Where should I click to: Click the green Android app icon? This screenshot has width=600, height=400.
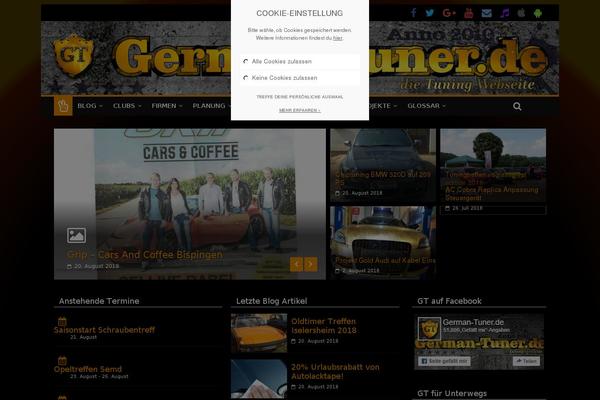click(538, 13)
